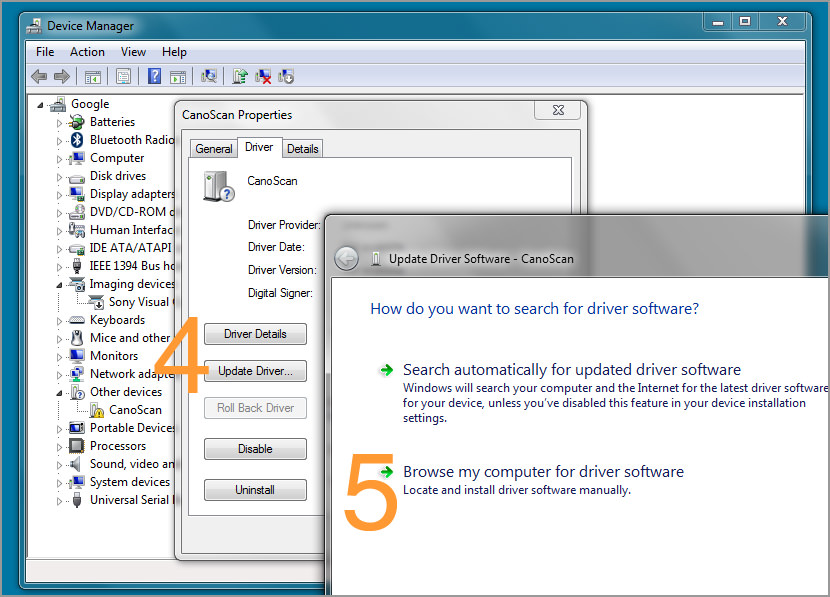830x597 pixels.
Task: Click the Disable device toolbar icon
Action: point(286,77)
